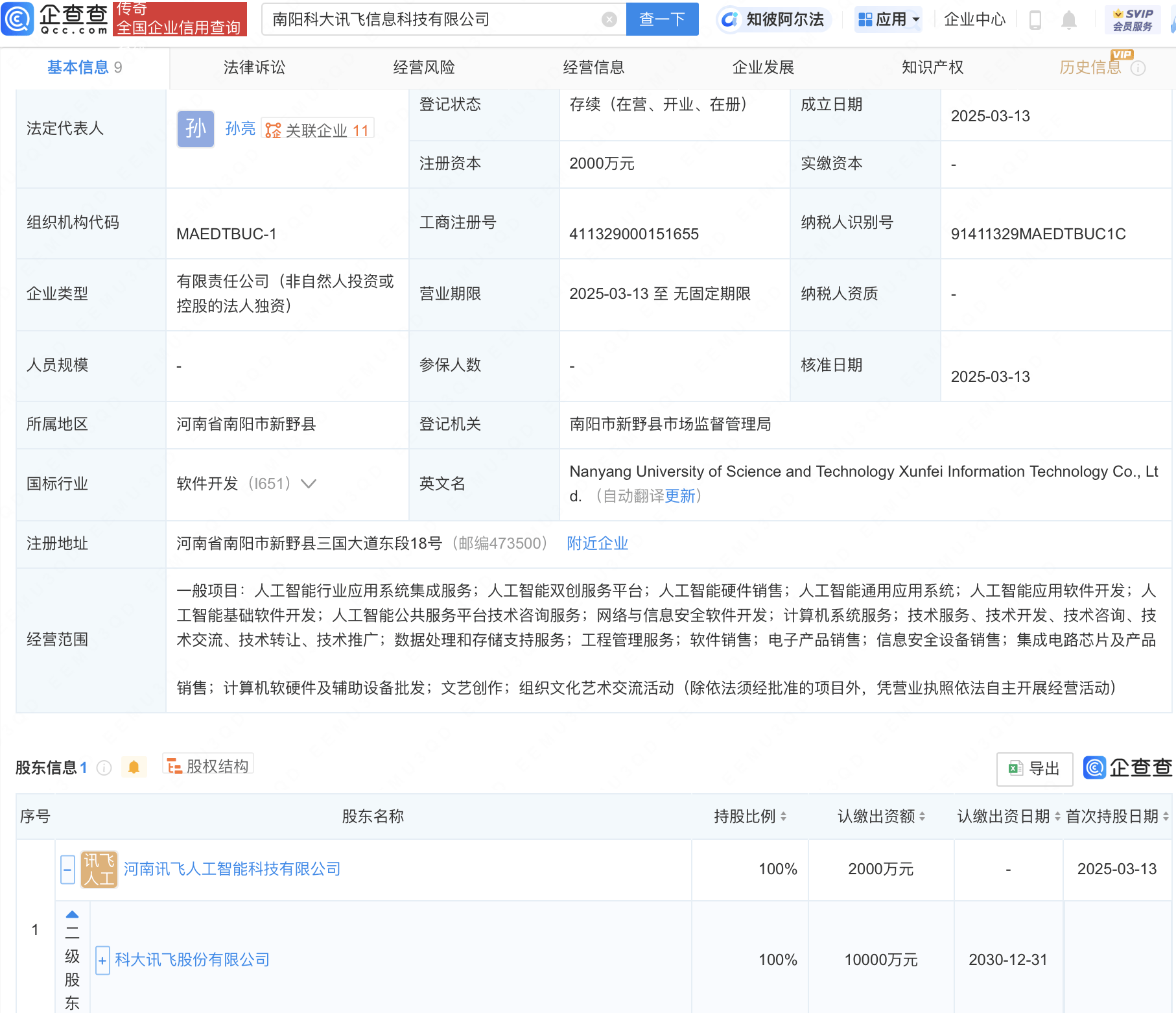Export shareholder data with 导出
This screenshot has width=1176, height=1013.
1035,769
